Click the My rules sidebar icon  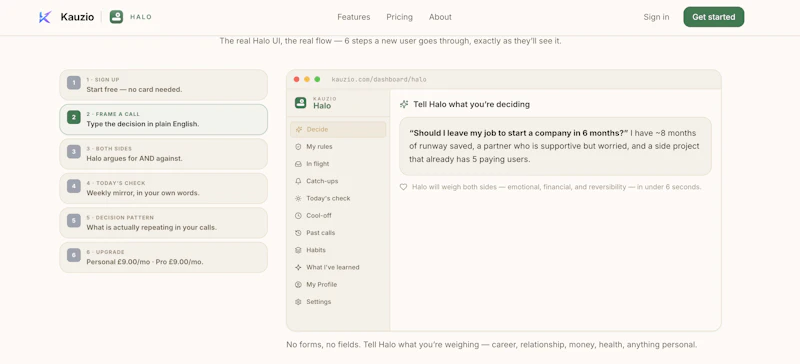click(298, 147)
